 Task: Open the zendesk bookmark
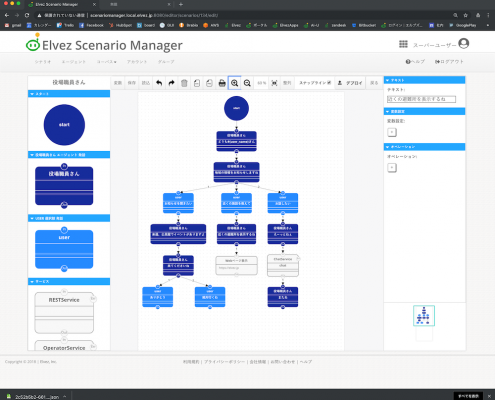335,25
